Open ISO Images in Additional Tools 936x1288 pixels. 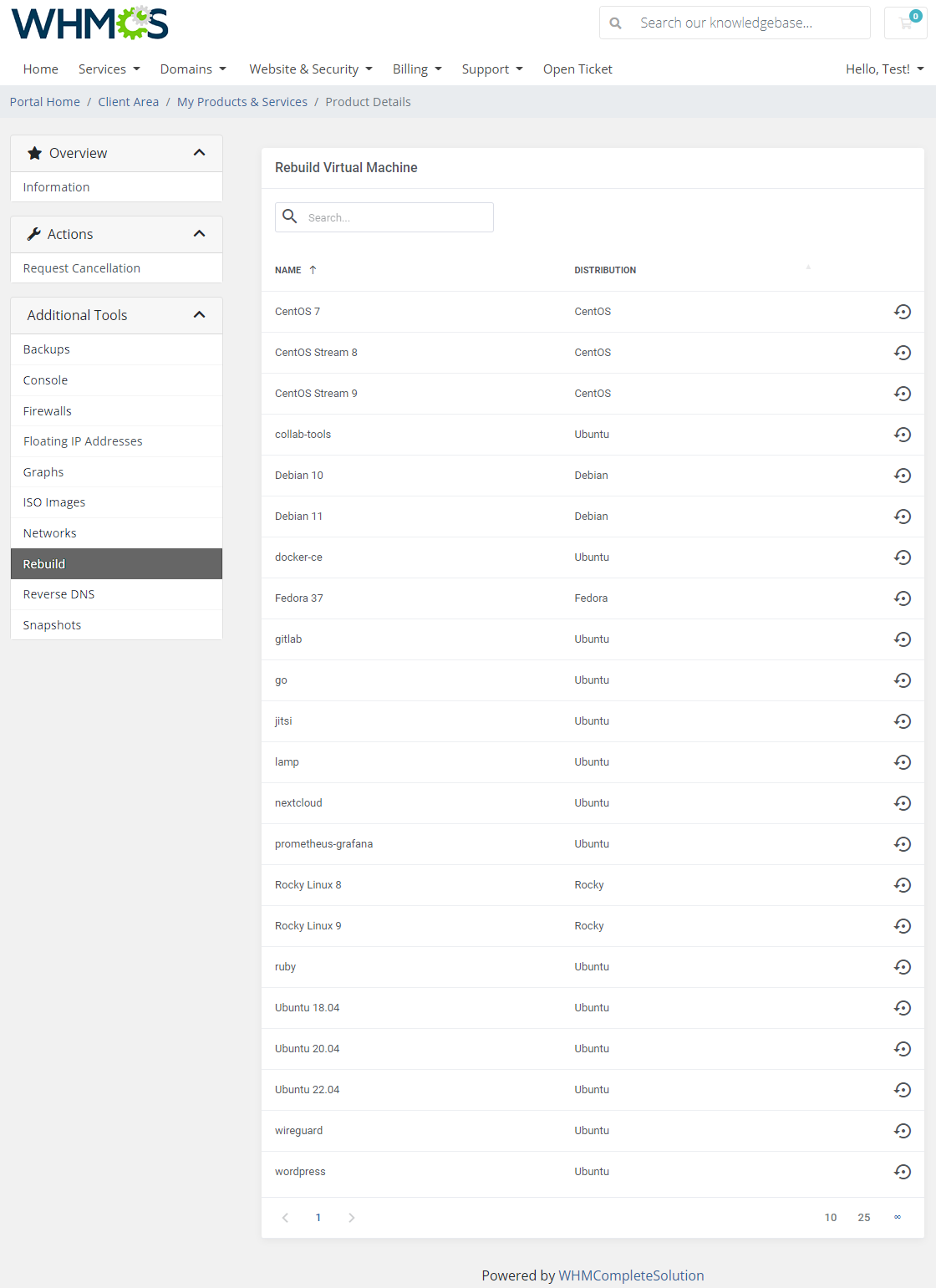[116, 502]
